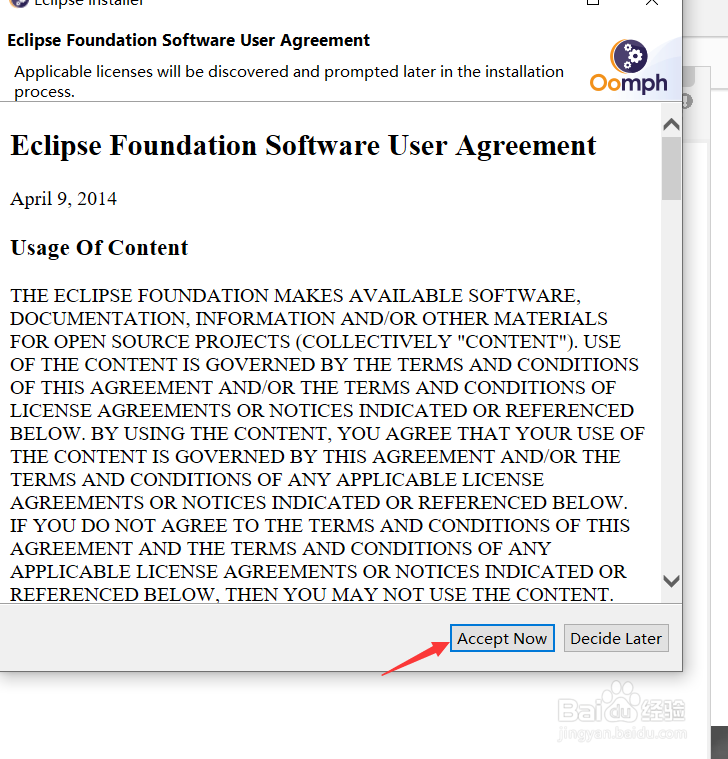Viewport: 728px width, 759px height.
Task: Click the 'Usage Of Content' heading
Action: pyautogui.click(x=99, y=248)
